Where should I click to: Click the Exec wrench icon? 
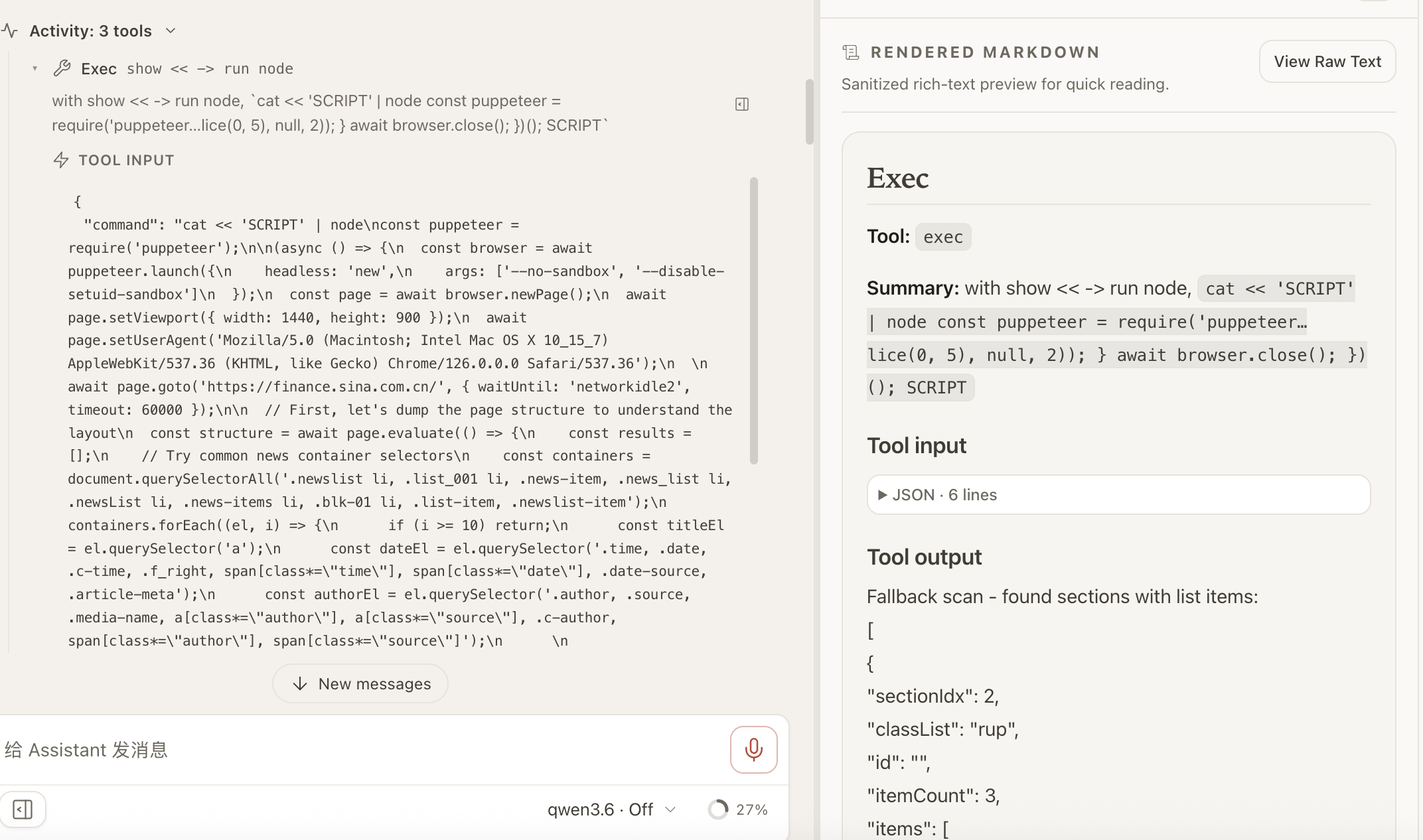pyautogui.click(x=62, y=68)
